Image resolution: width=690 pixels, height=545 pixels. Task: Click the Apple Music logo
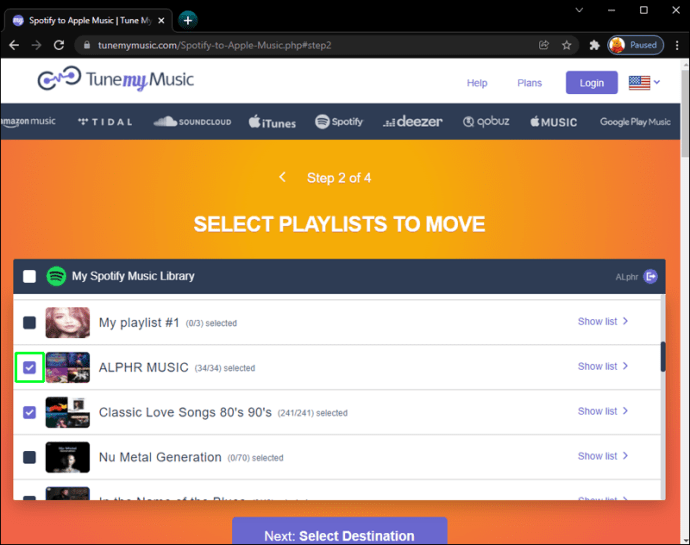point(554,122)
